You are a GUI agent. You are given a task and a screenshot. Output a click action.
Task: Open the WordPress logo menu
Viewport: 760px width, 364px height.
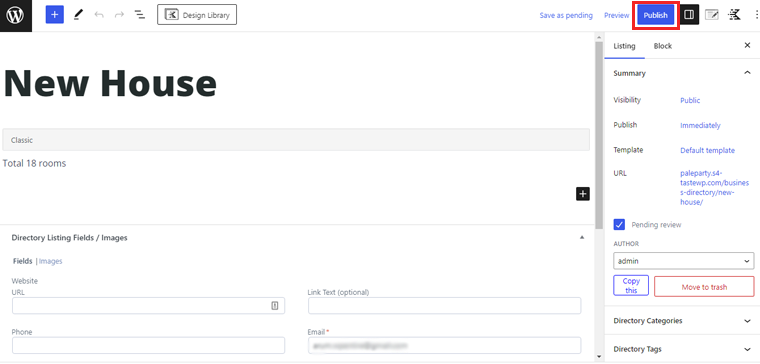click(16, 16)
